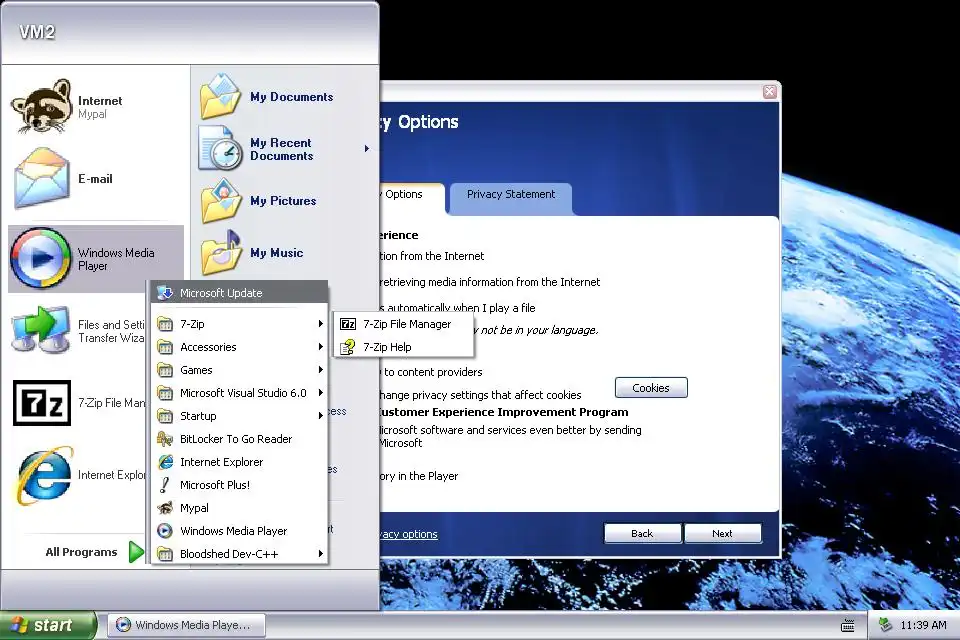Viewport: 960px width, 640px height.
Task: Click Mypal icon in All Programs list
Action: [x=165, y=508]
